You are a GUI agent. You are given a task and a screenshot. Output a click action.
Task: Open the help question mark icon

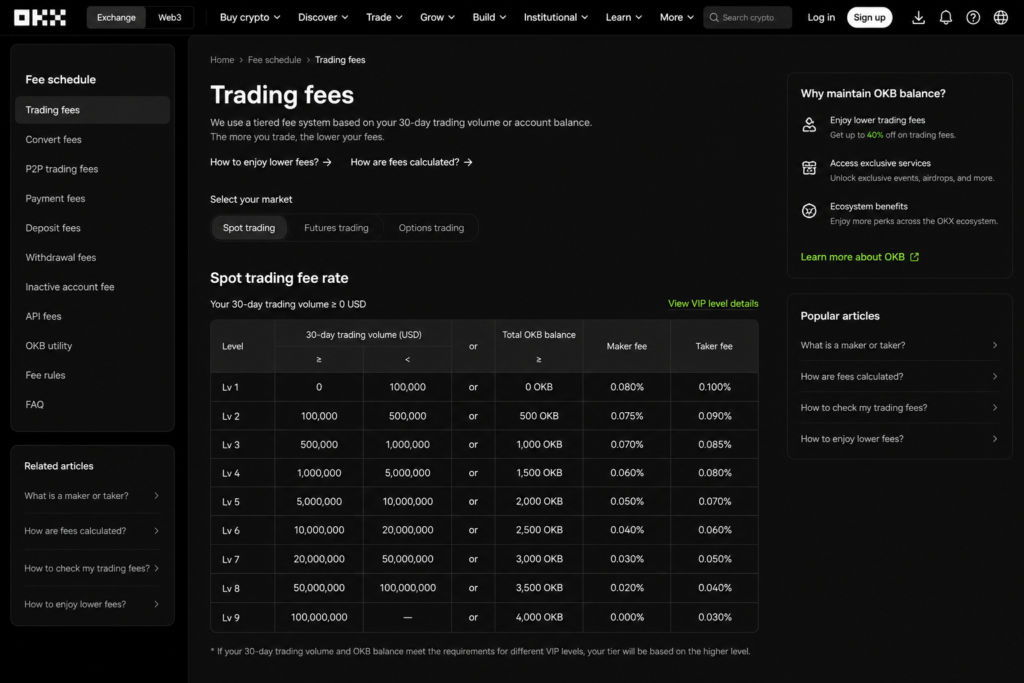(x=973, y=18)
